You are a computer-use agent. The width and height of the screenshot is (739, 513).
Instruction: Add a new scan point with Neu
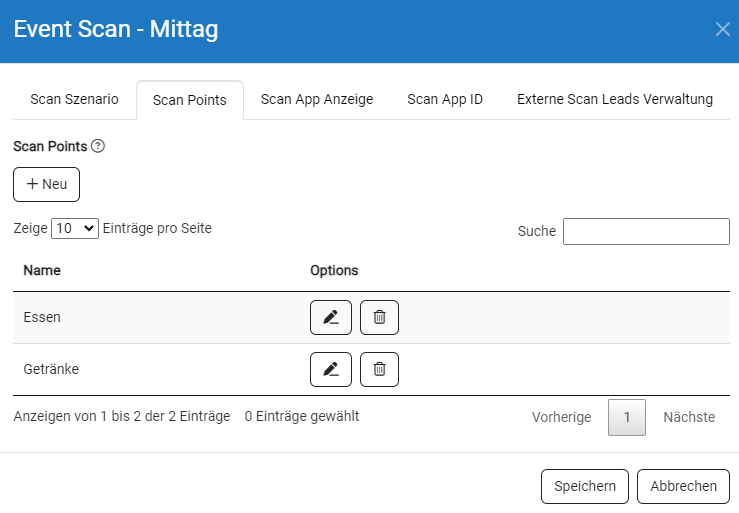pos(46,184)
